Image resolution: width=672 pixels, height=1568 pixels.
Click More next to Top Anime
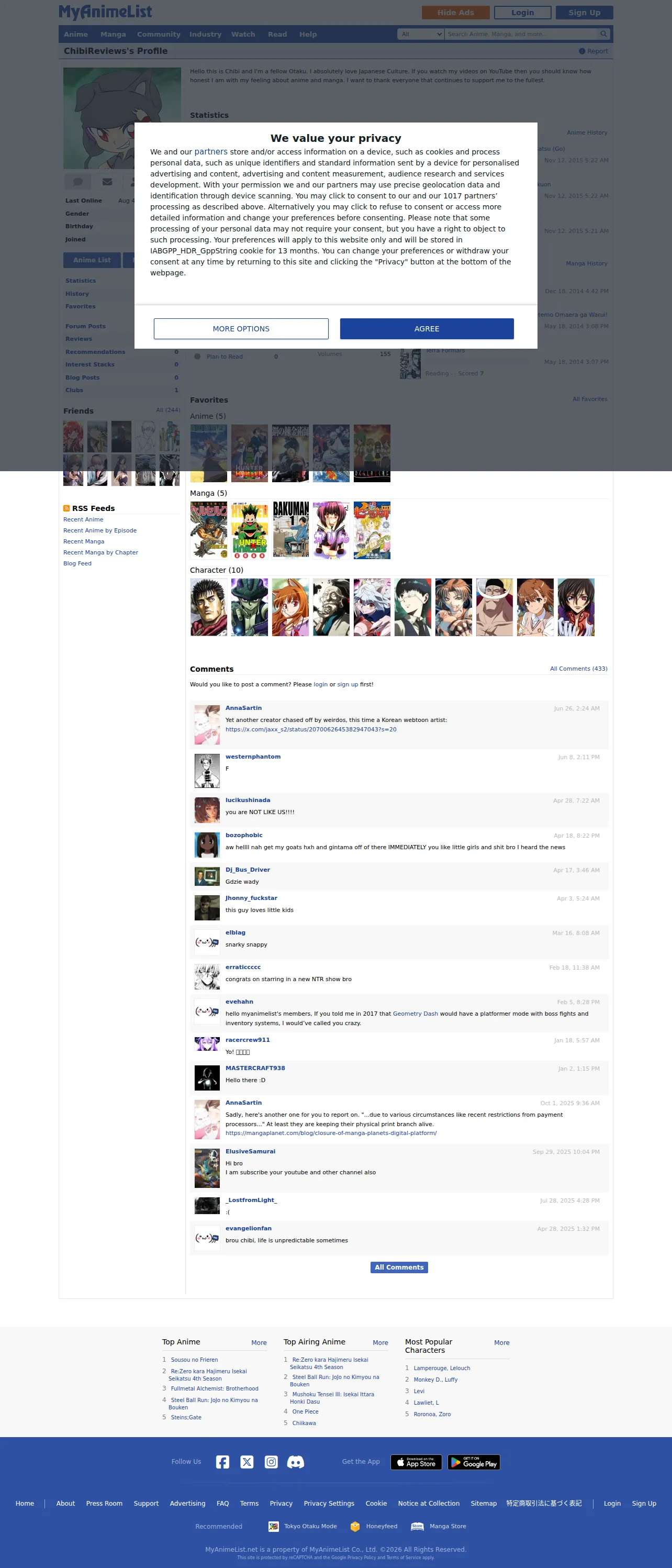tap(259, 1342)
